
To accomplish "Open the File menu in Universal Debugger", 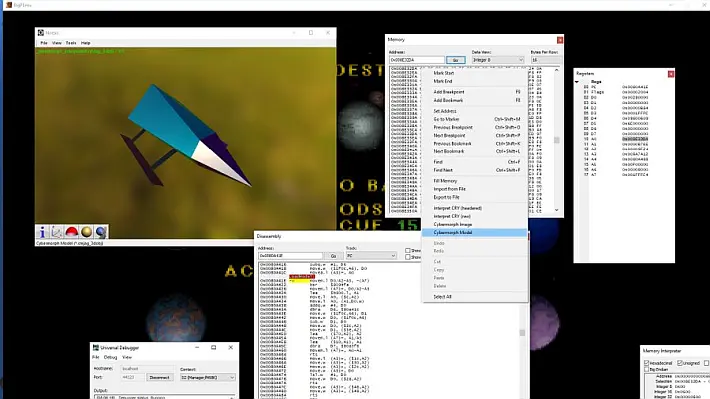I will point(96,357).
